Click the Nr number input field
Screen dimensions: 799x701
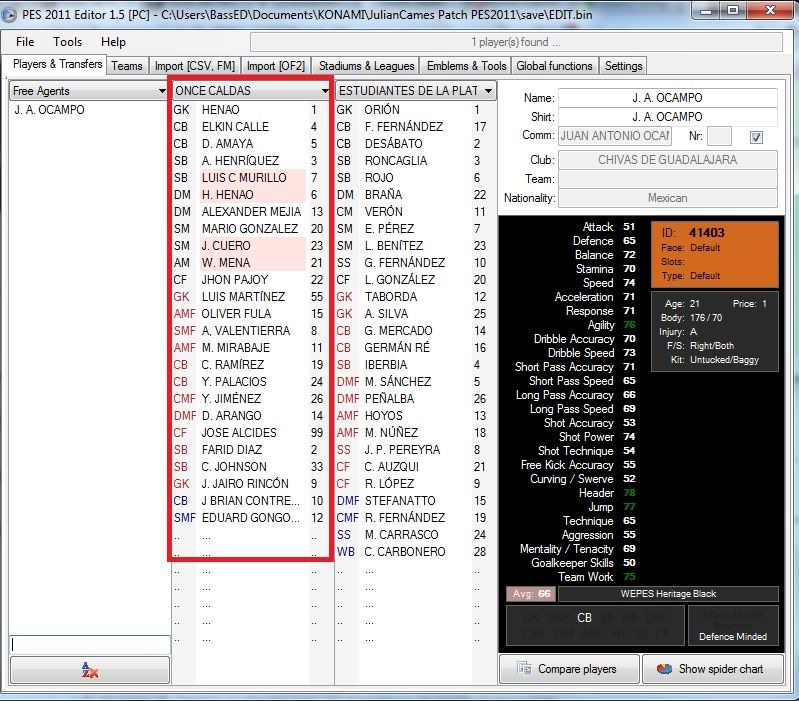(719, 137)
